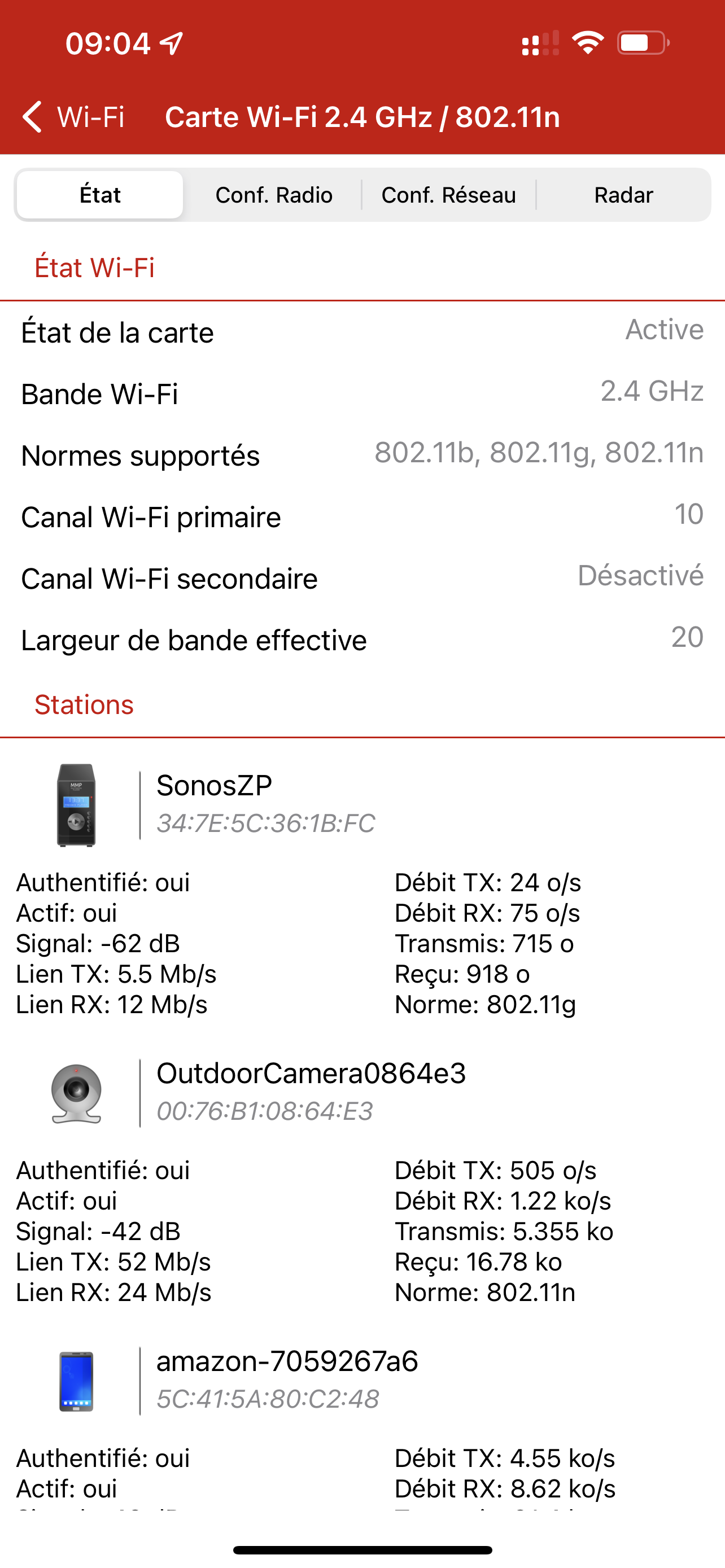Screen dimensions: 725x1568
Task: Select the Radar tab
Action: [623, 195]
